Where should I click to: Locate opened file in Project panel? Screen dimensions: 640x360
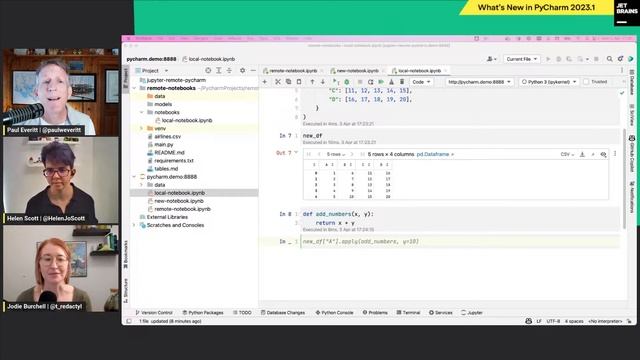point(208,71)
